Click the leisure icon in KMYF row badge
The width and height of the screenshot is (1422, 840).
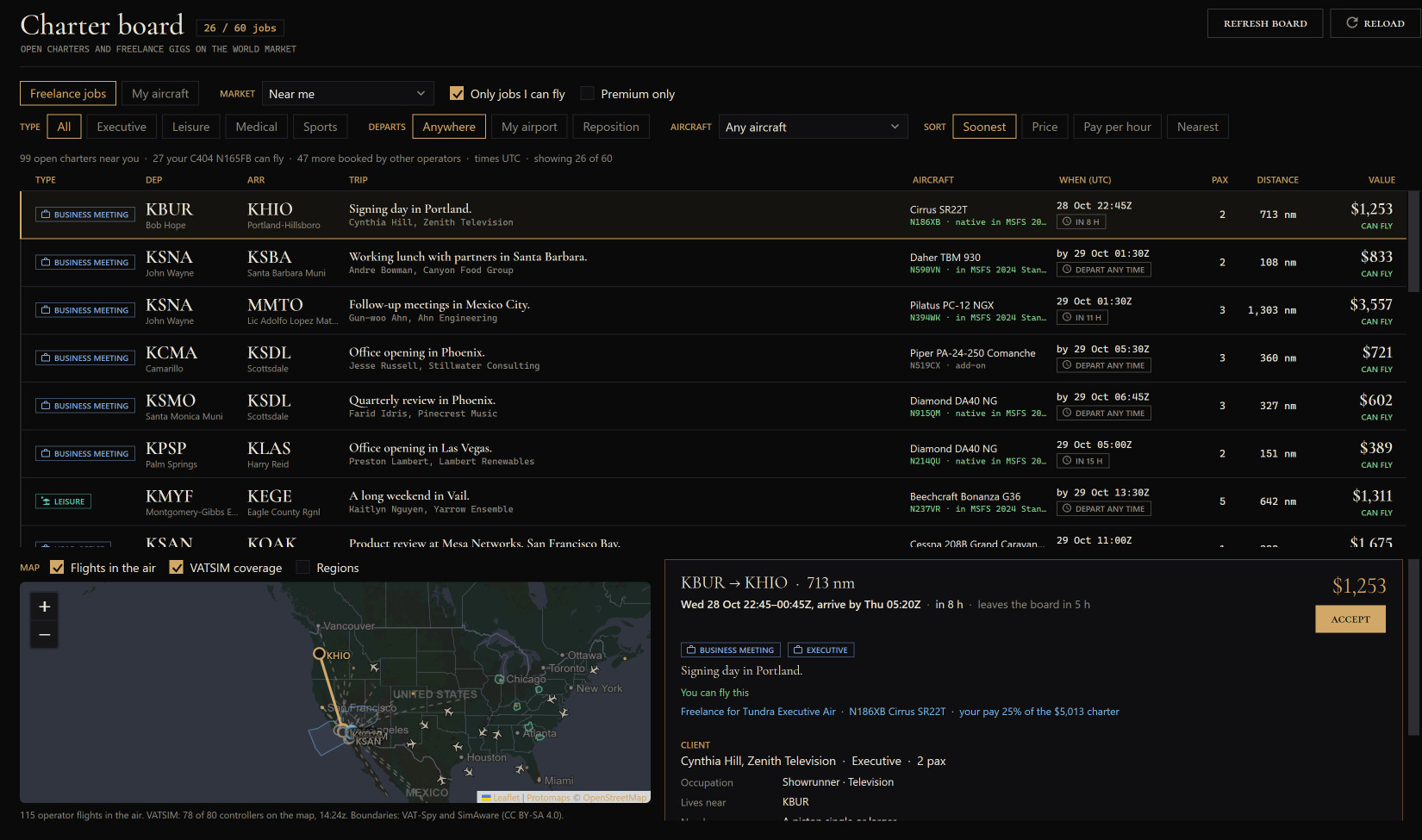[x=46, y=501]
